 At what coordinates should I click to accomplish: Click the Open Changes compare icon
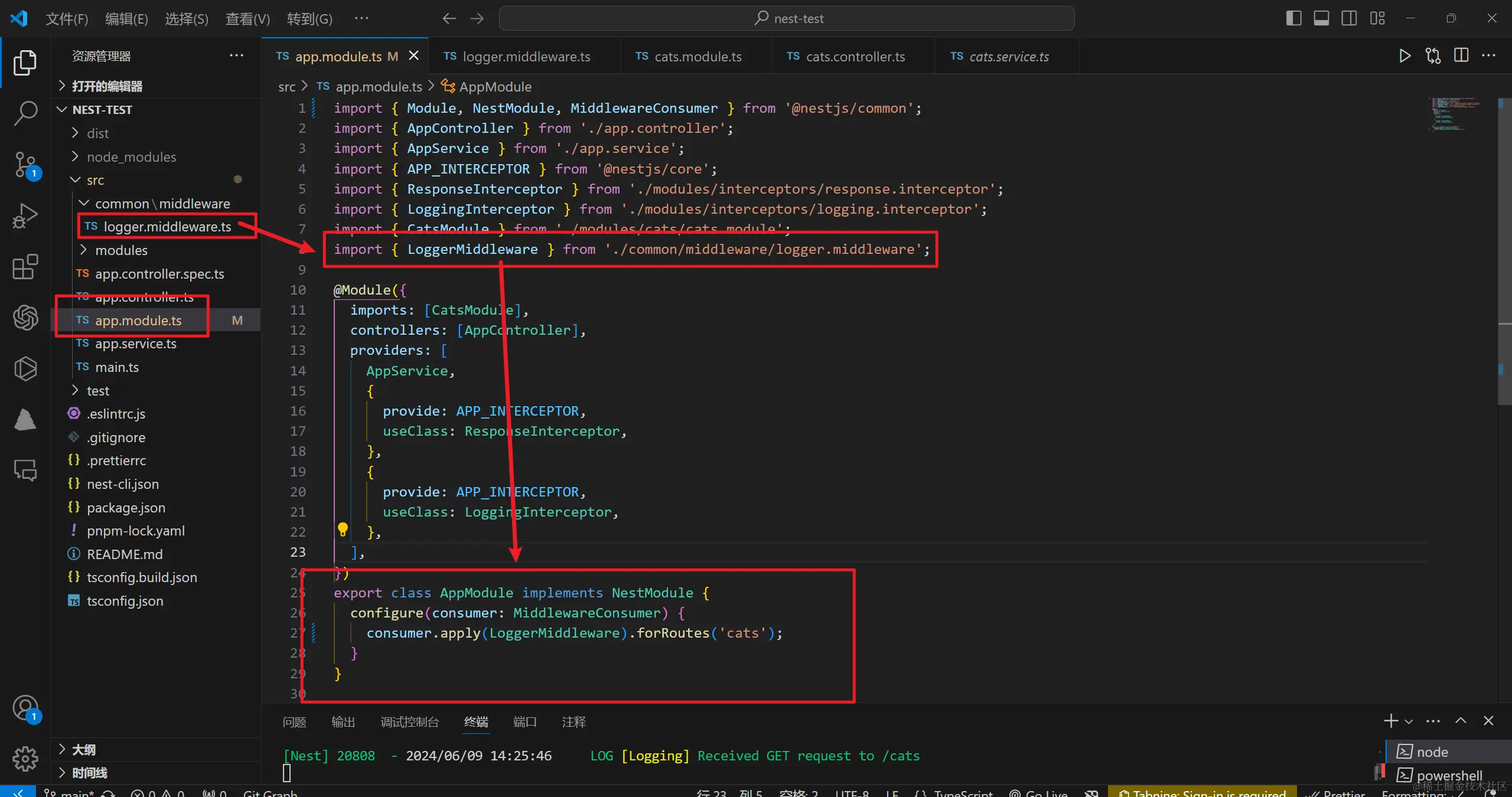[1433, 56]
